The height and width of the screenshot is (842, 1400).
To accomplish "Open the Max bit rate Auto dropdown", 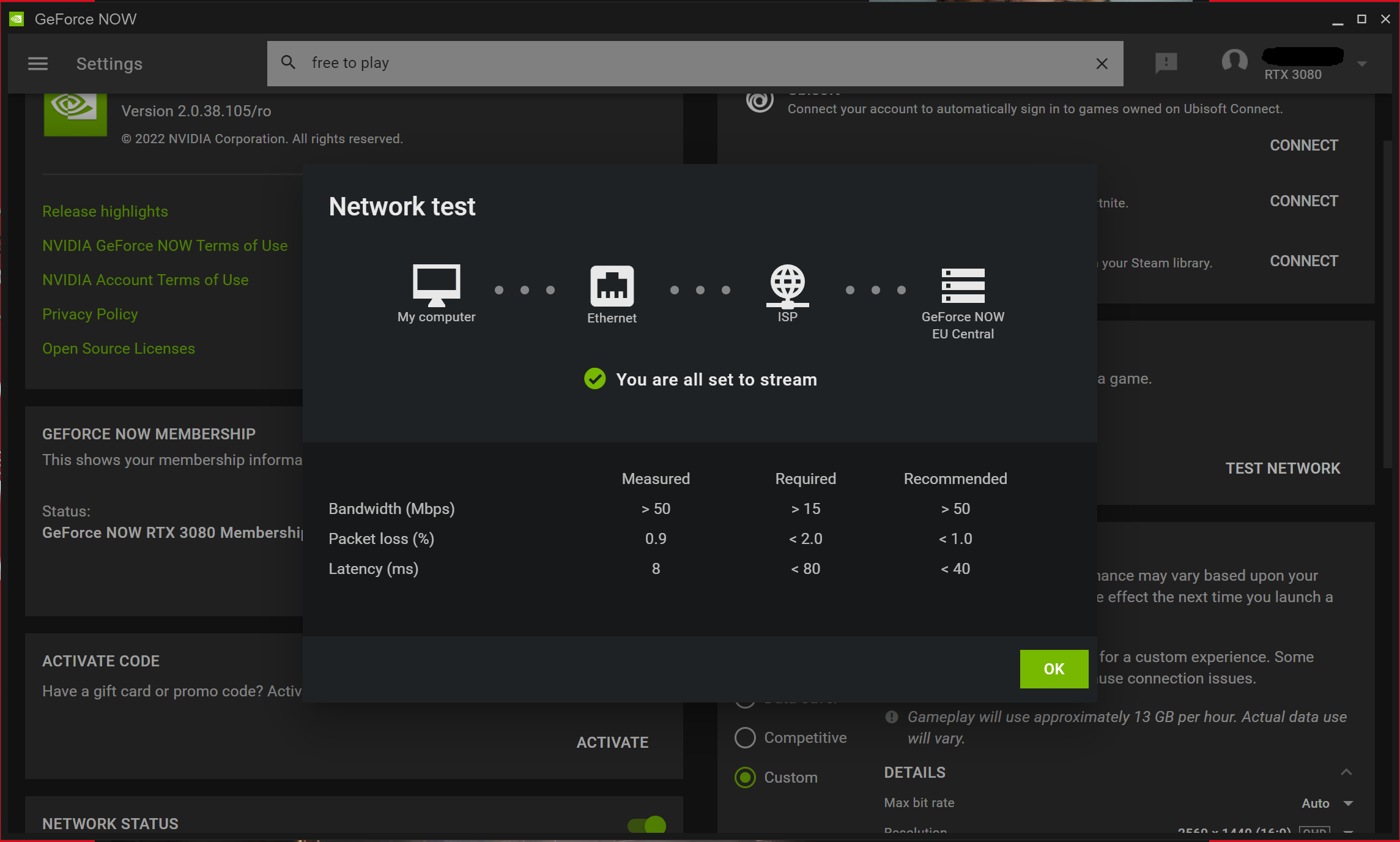I will pyautogui.click(x=1327, y=803).
